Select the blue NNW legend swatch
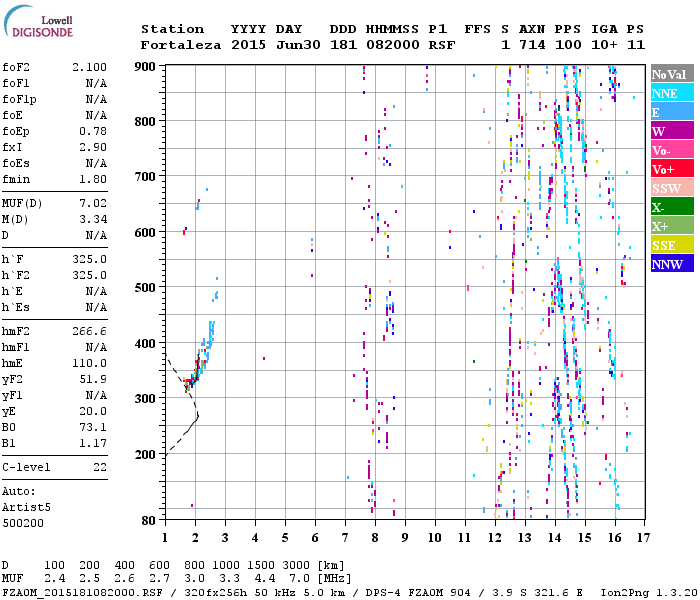 pos(669,264)
